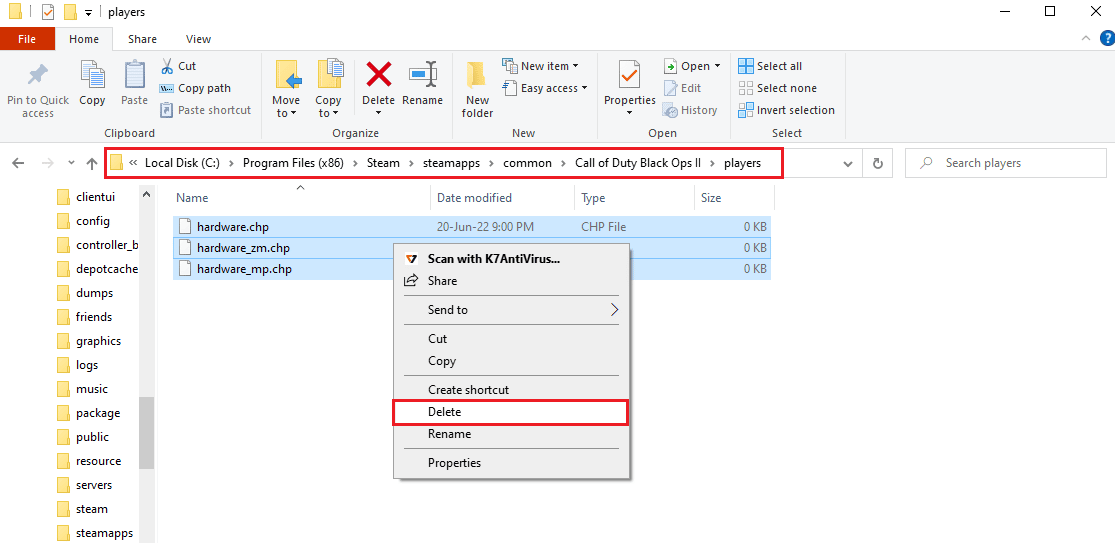Click Select all
Screen dimensions: 1115x543
[770, 66]
